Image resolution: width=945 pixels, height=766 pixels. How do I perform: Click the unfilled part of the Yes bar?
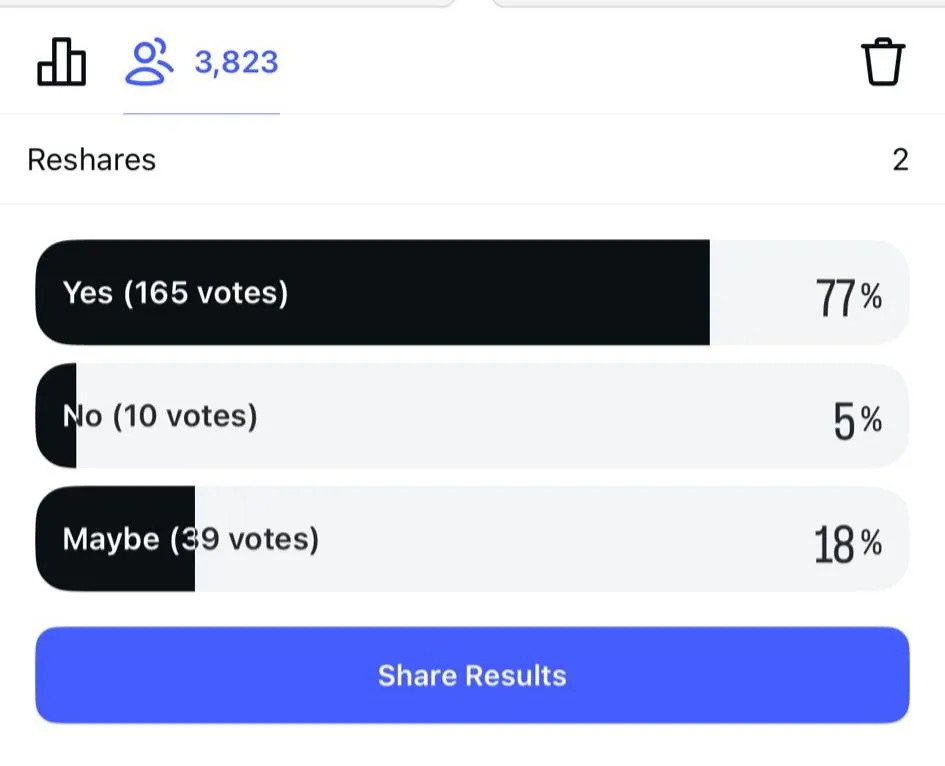(760, 293)
